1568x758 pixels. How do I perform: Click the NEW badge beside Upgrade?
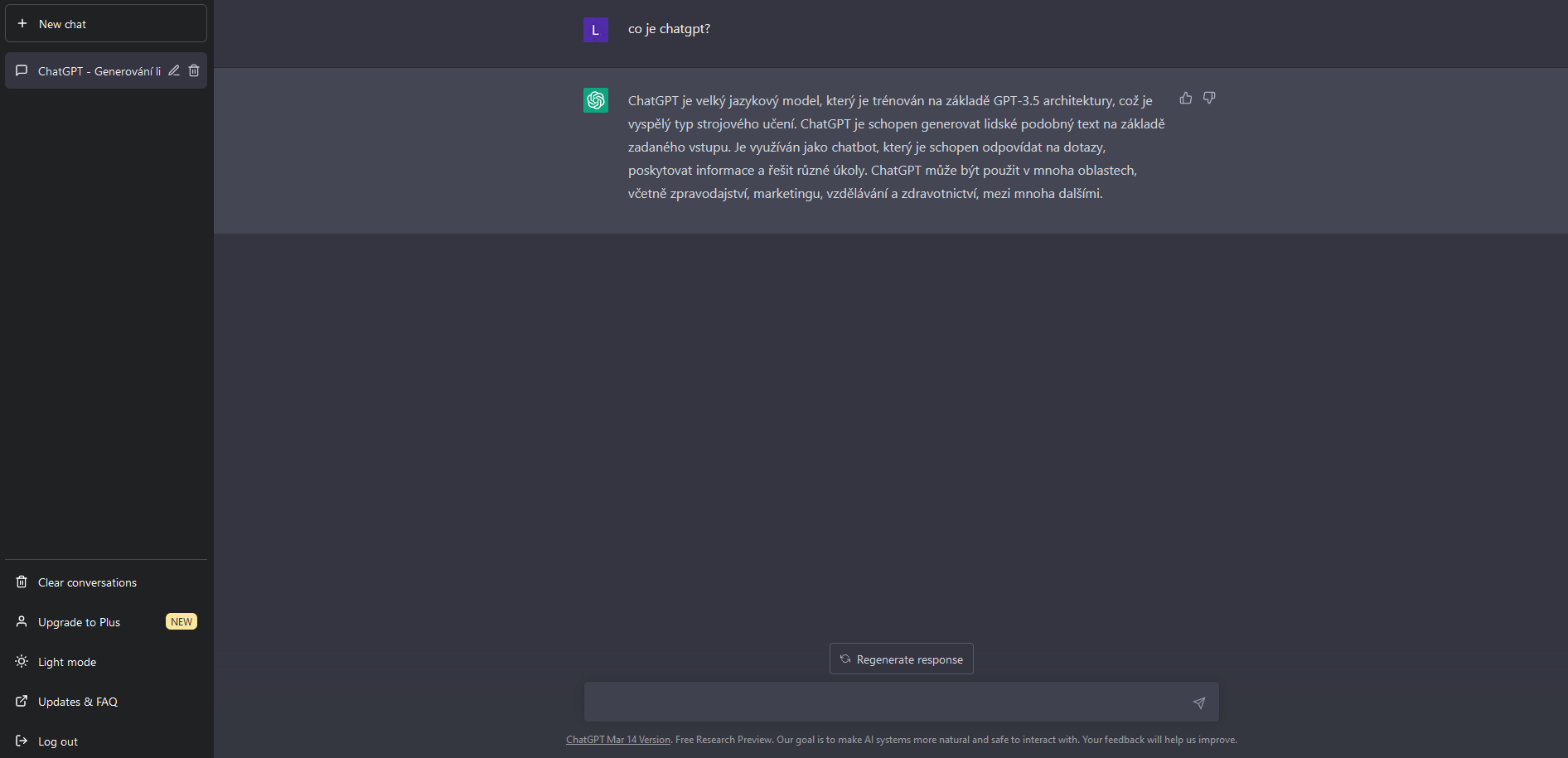(181, 622)
